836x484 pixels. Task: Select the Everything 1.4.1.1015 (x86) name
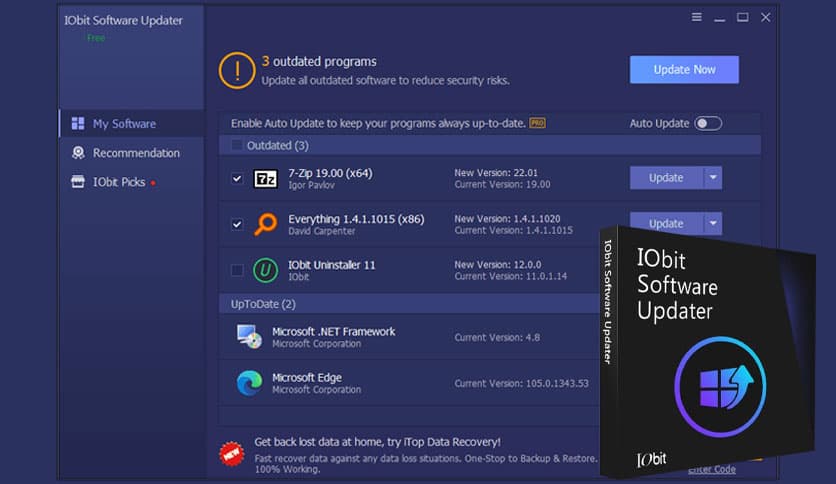pyautogui.click(x=356, y=219)
